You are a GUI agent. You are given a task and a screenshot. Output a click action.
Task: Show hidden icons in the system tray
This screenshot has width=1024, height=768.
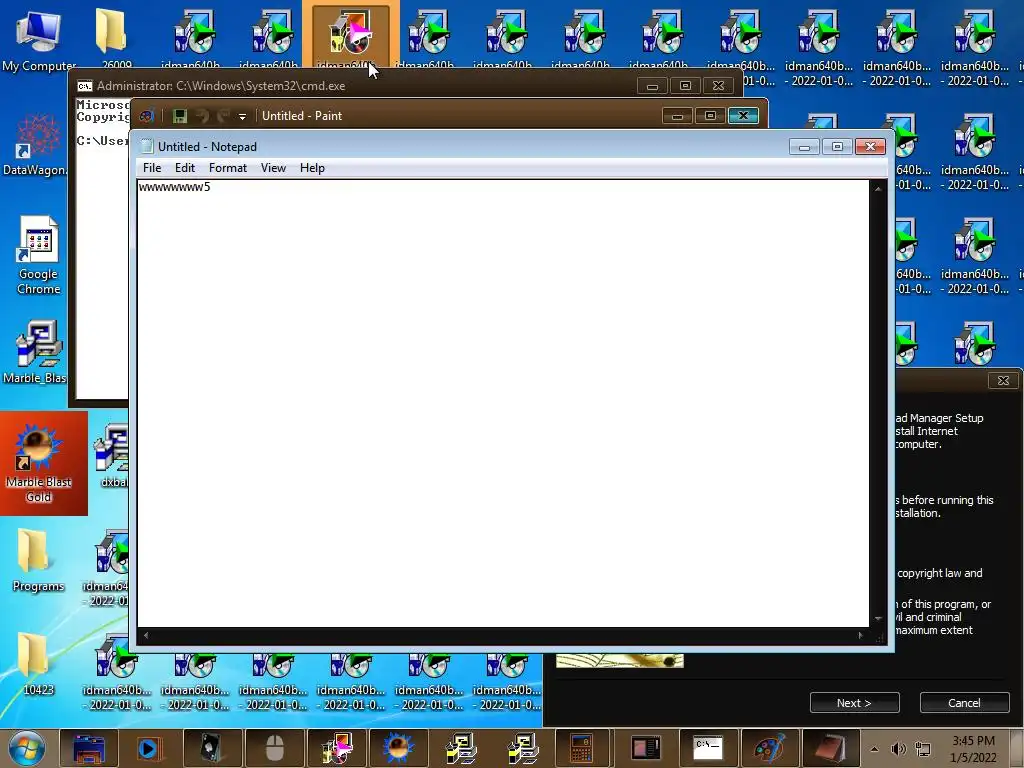tap(874, 749)
